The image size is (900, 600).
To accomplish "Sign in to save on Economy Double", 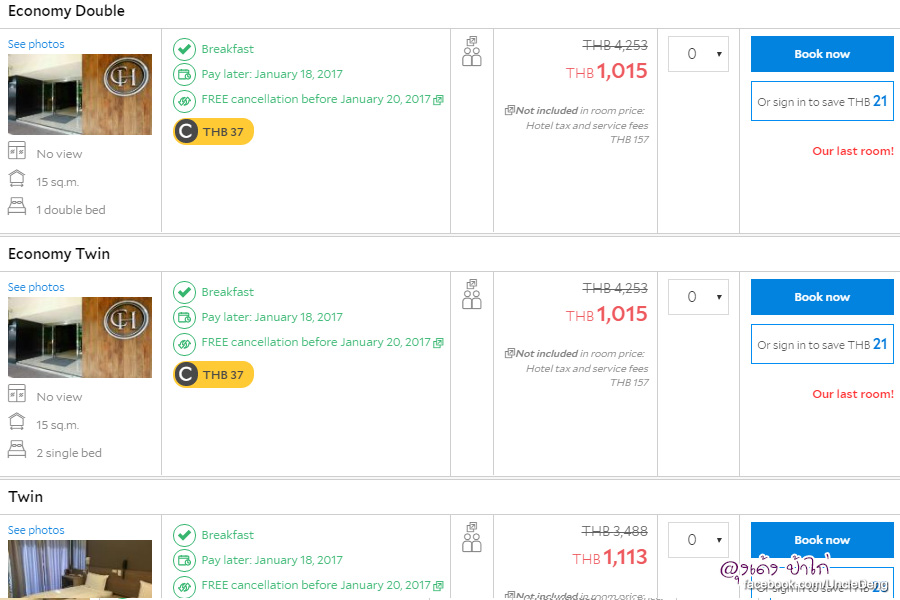I will (822, 101).
